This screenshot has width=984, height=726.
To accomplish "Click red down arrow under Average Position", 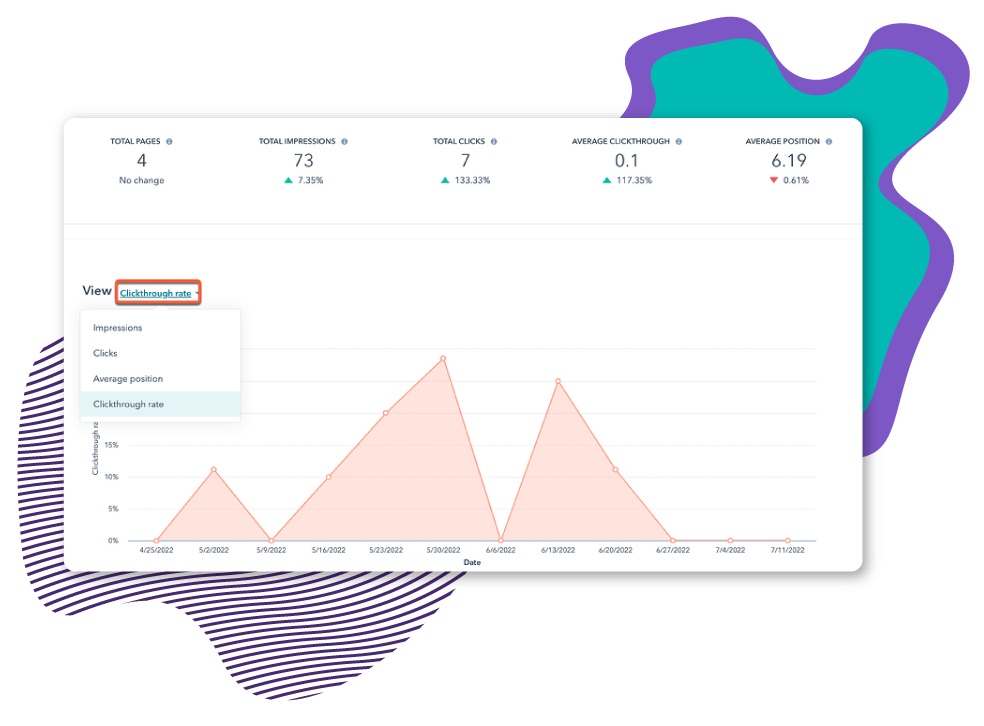I will pyautogui.click(x=773, y=181).
